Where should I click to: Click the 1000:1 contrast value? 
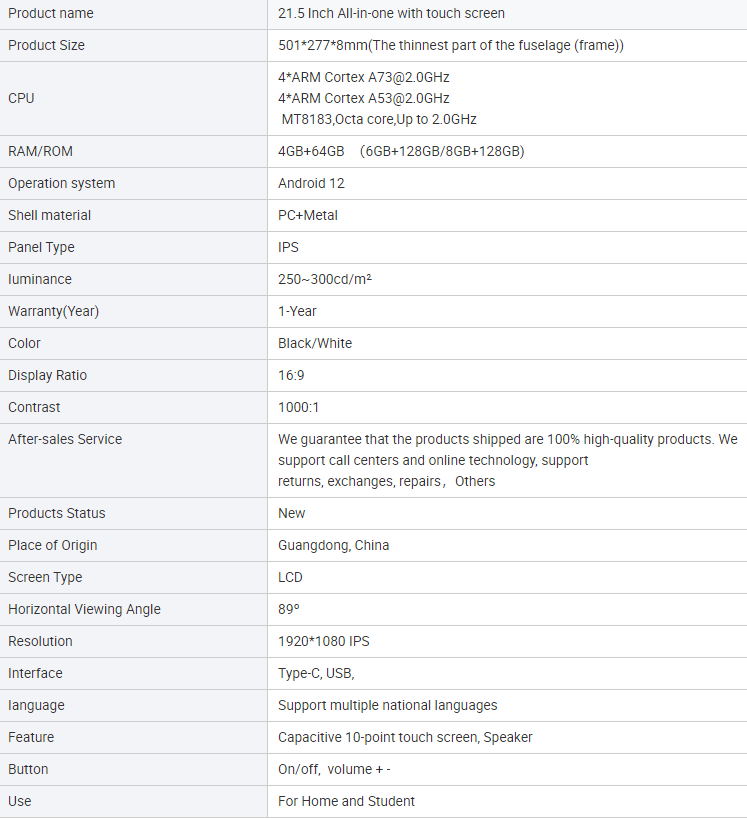pyautogui.click(x=298, y=407)
